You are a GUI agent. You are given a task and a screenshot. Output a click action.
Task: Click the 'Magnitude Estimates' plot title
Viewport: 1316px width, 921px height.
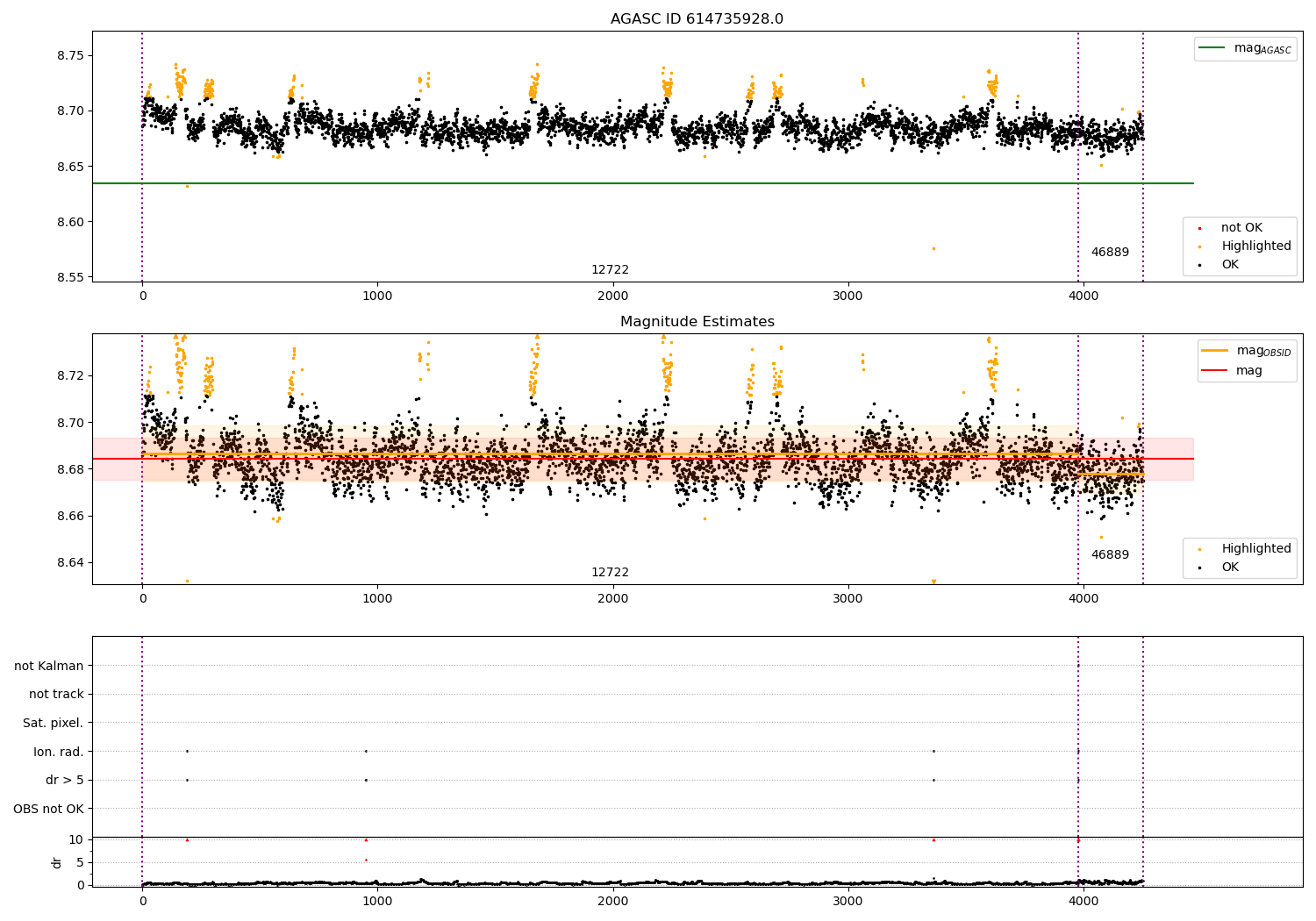tap(697, 322)
